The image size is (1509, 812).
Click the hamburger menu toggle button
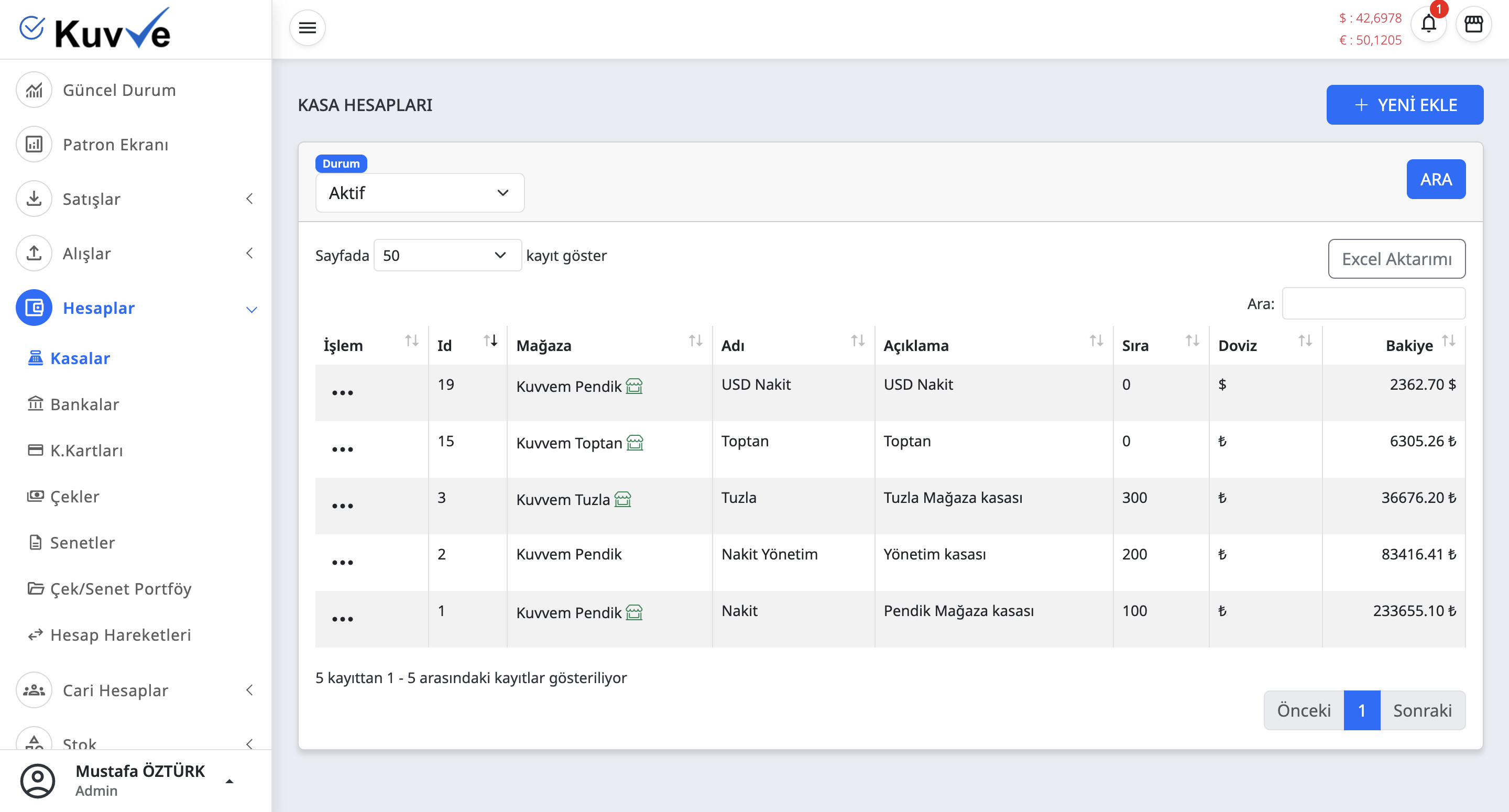coord(307,28)
